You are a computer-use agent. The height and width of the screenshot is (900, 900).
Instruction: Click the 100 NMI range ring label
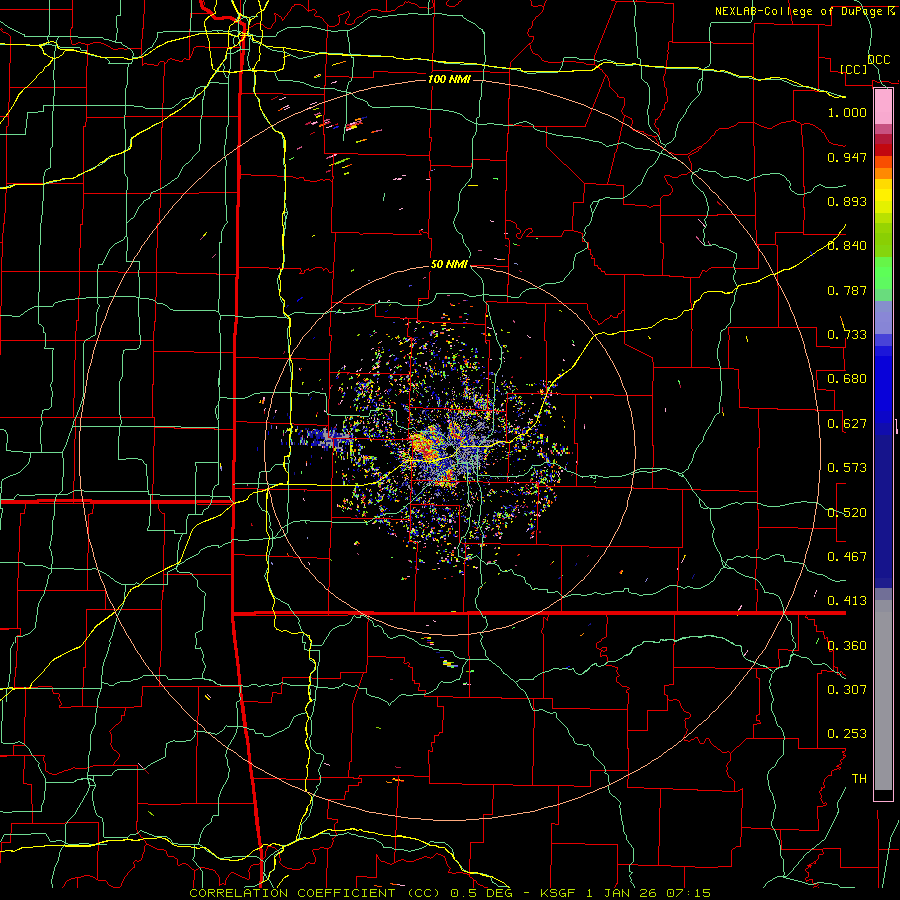tap(449, 79)
